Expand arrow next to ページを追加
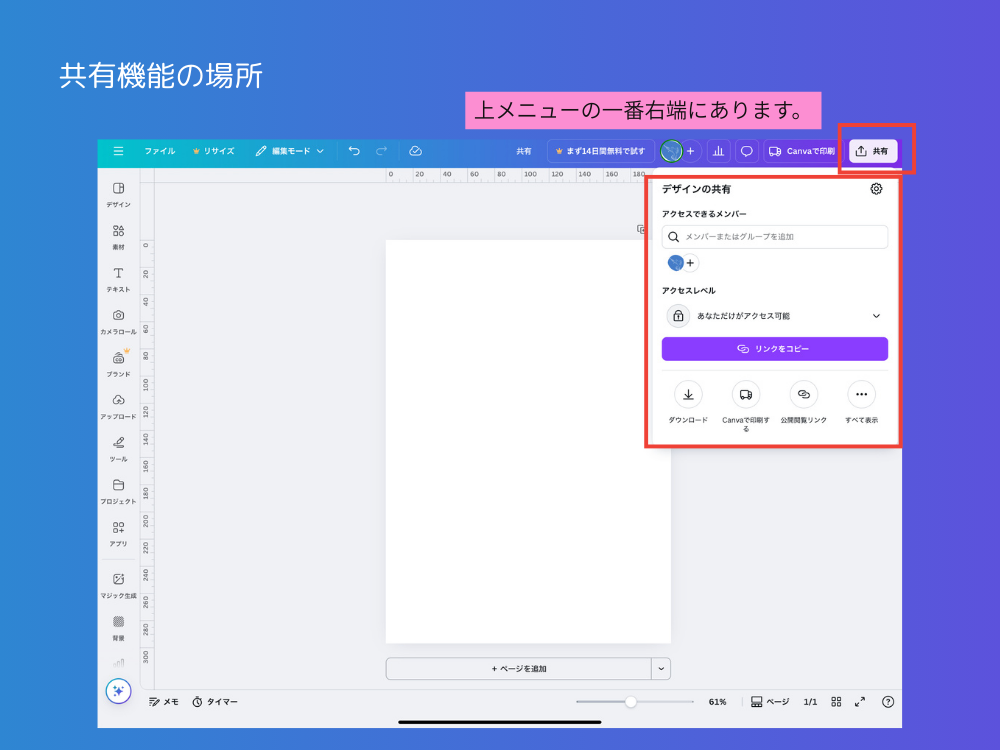1000x750 pixels. [661, 669]
